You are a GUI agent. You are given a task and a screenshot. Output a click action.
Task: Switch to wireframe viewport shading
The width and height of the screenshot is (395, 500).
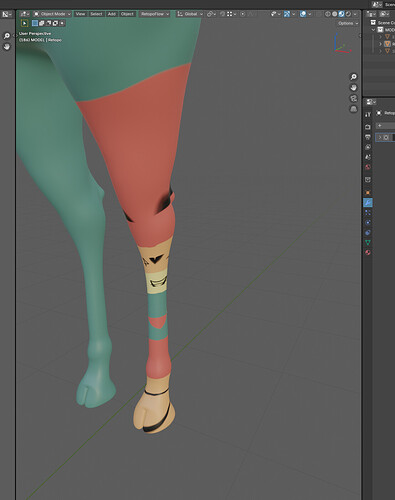tap(328, 14)
